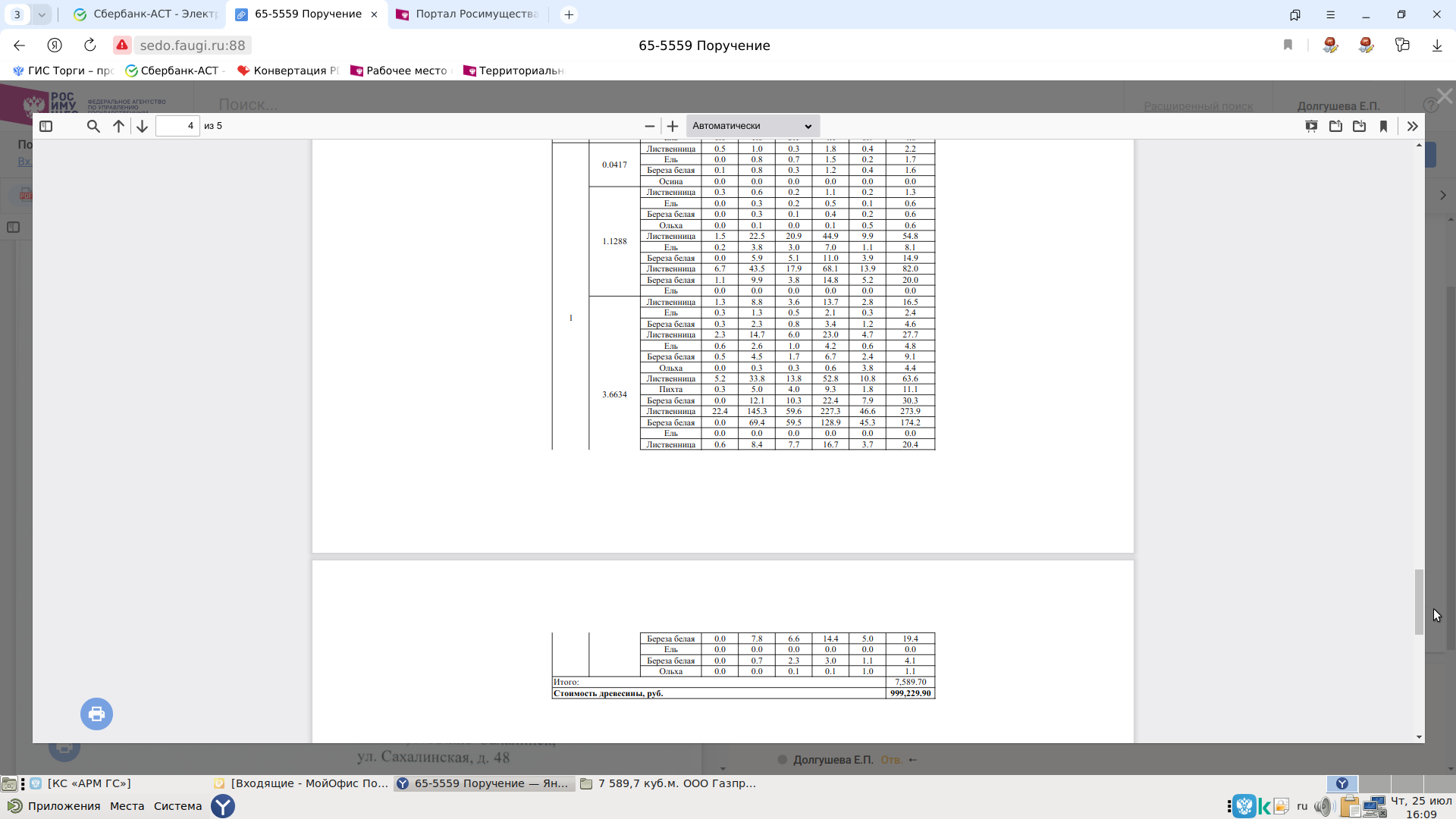1456x819 pixels.
Task: Switch to presentation mode in PDF toolbar
Action: click(1311, 126)
